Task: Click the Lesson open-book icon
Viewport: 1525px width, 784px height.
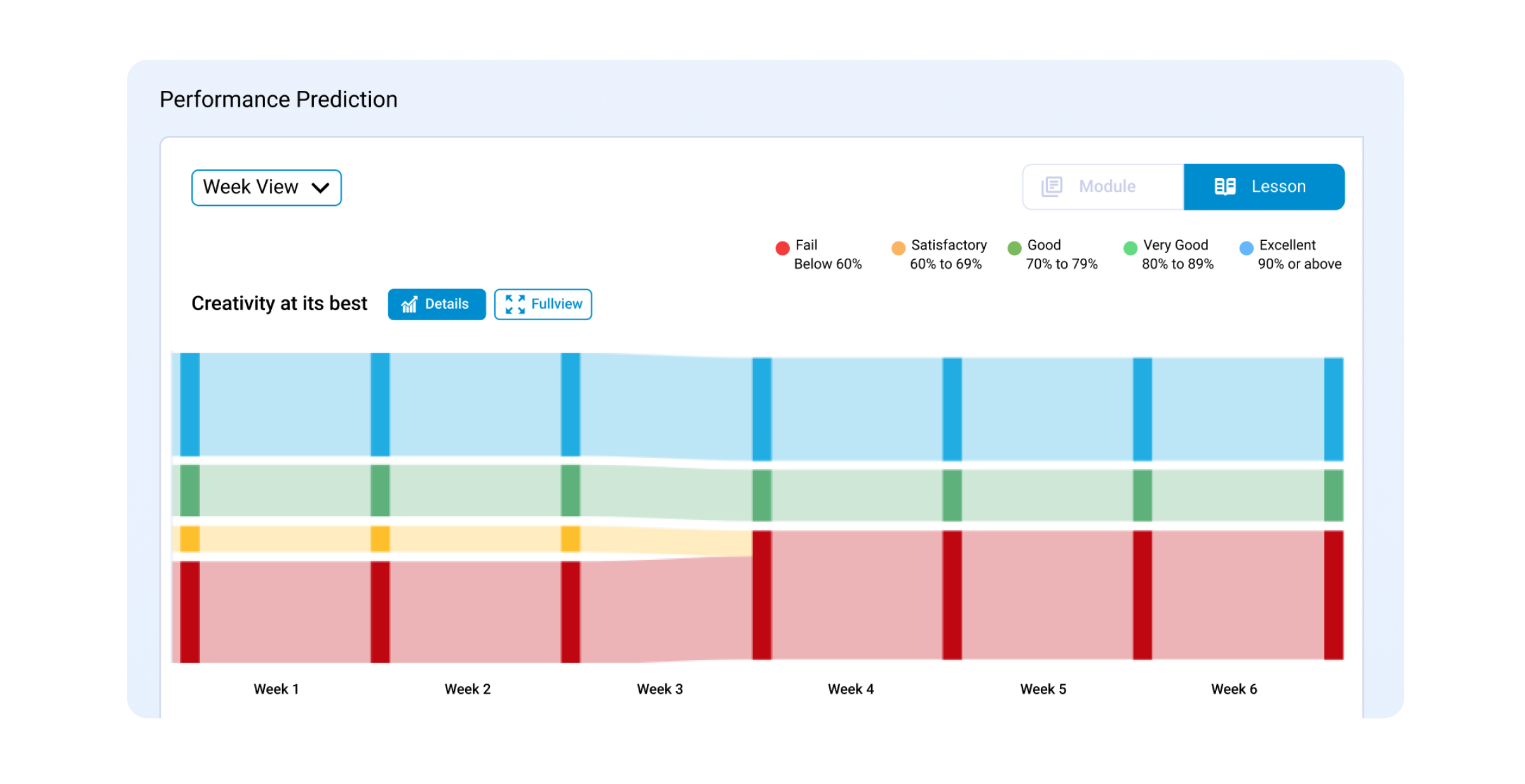Action: (1224, 186)
